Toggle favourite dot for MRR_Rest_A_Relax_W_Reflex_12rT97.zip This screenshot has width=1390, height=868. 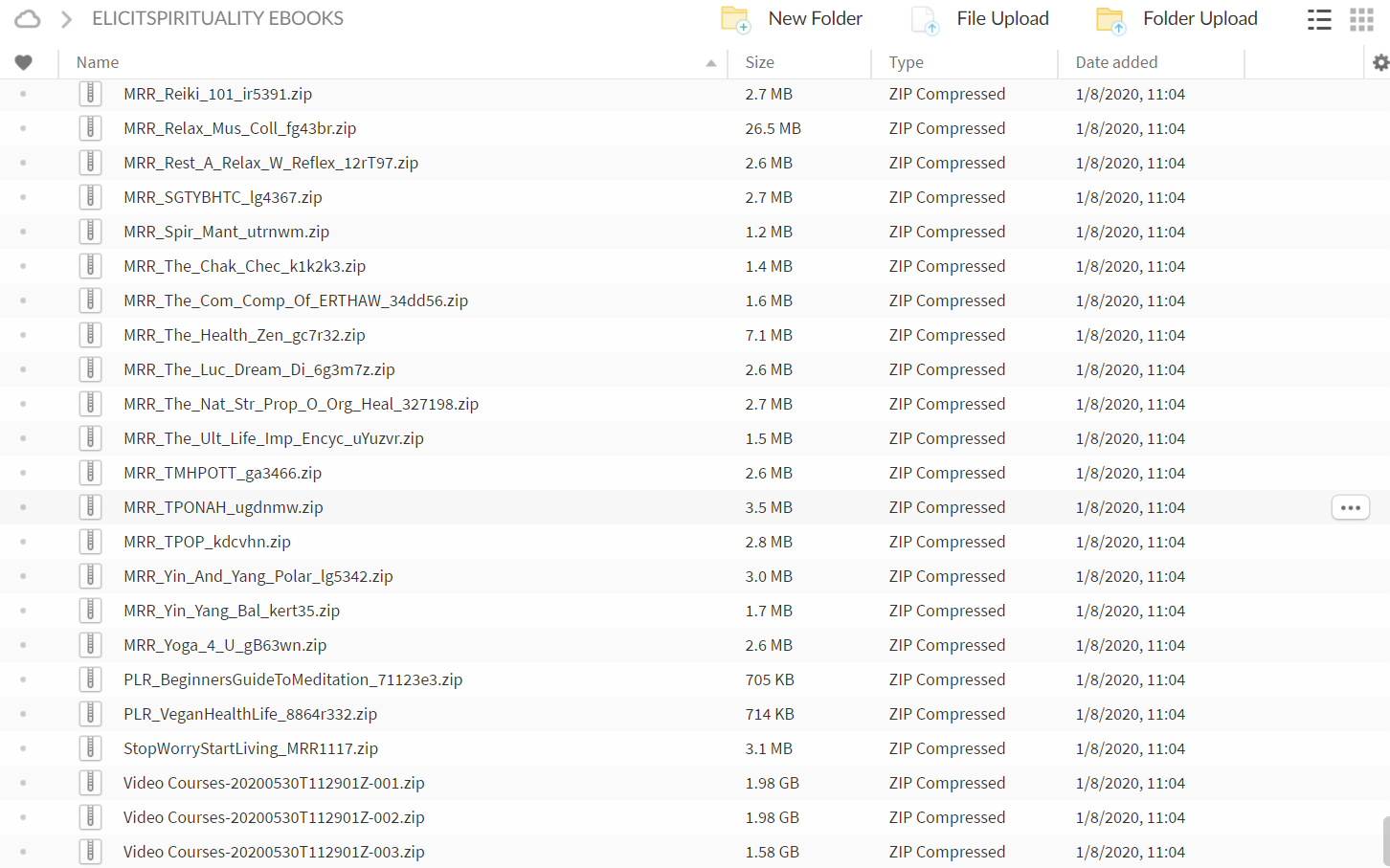[x=23, y=163]
